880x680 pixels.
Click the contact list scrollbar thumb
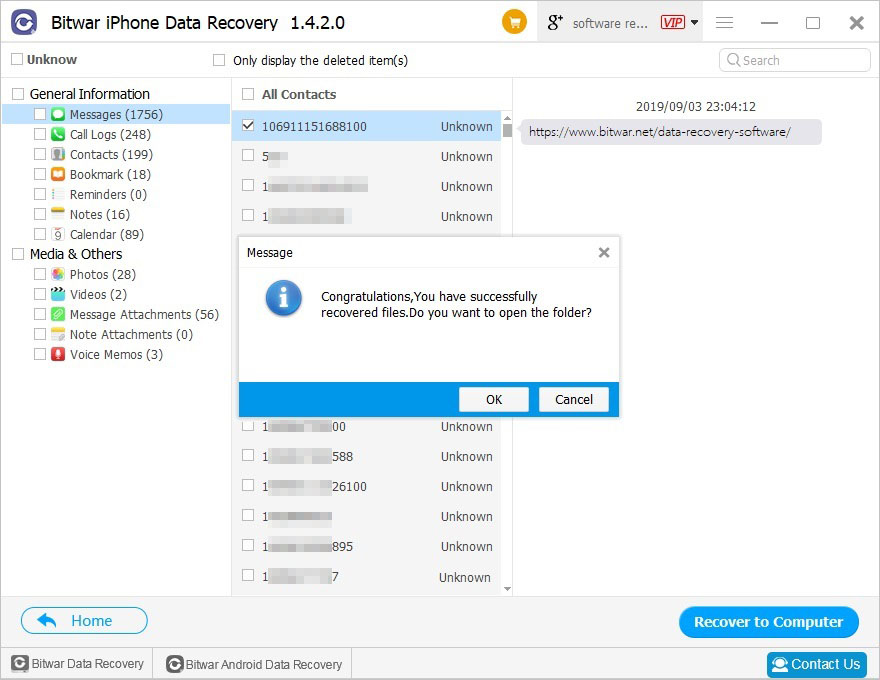point(507,130)
